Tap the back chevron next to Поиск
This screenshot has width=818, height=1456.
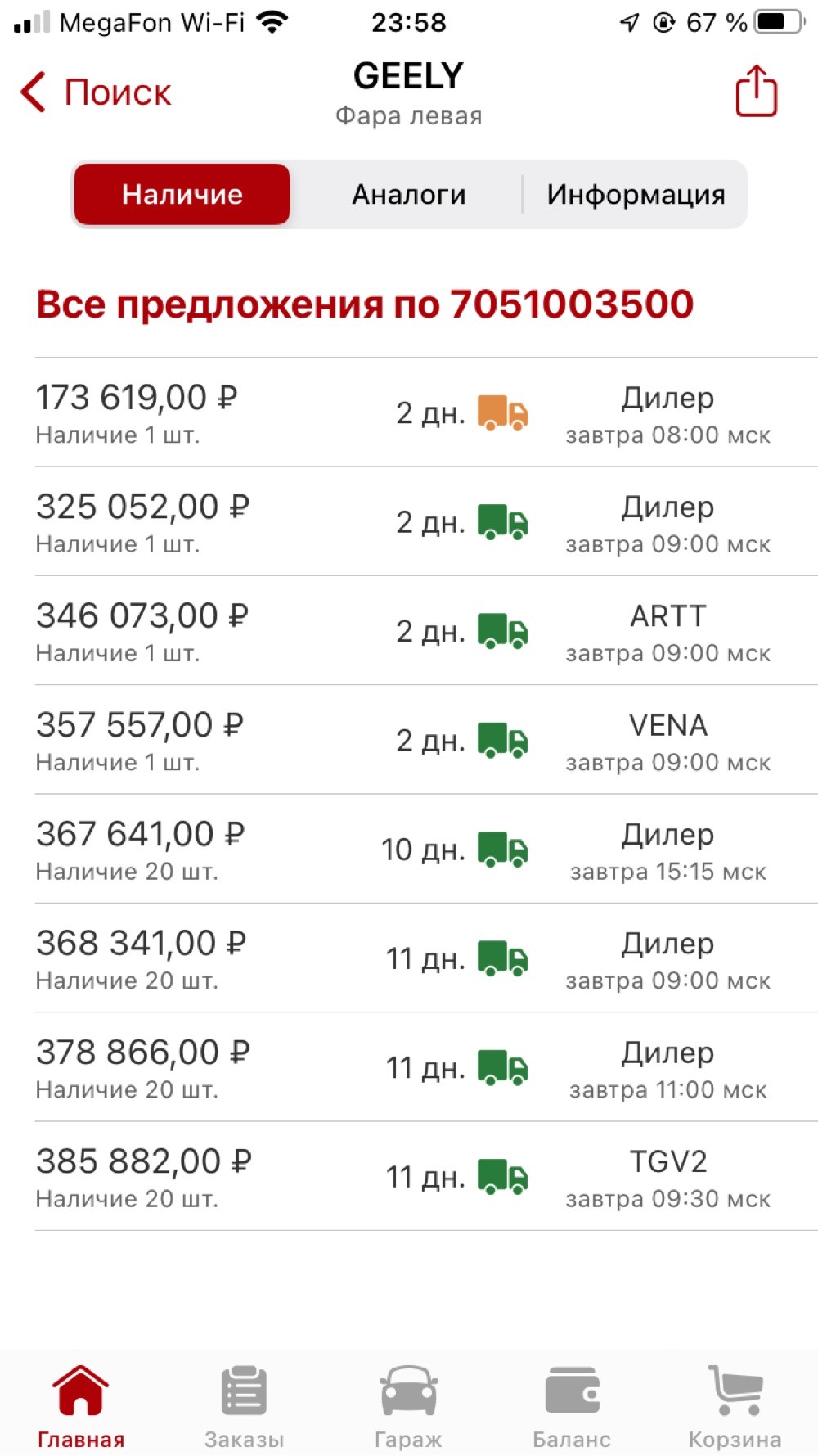(33, 92)
